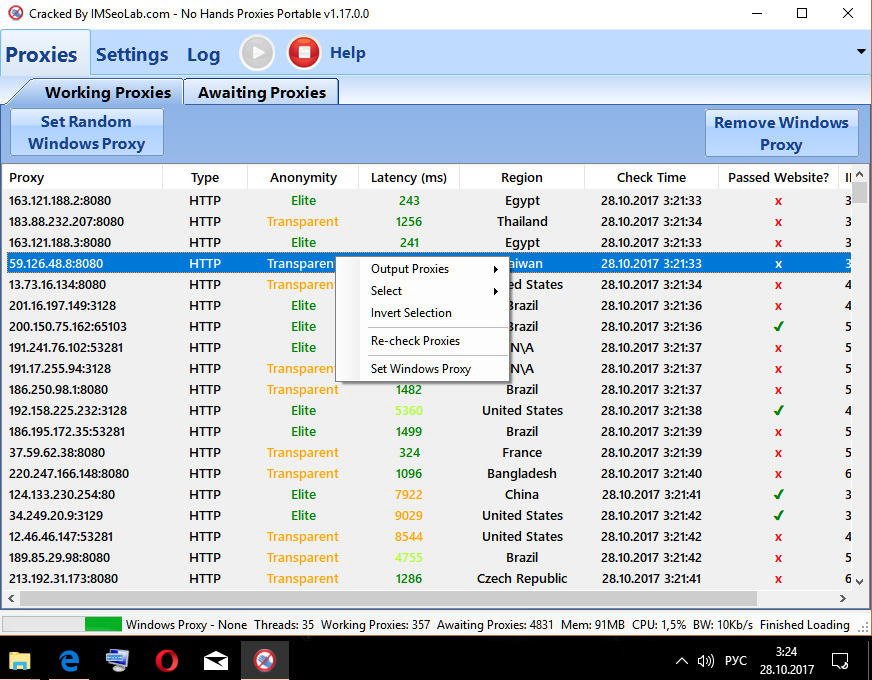Click the volume speaker tray icon

click(705, 661)
